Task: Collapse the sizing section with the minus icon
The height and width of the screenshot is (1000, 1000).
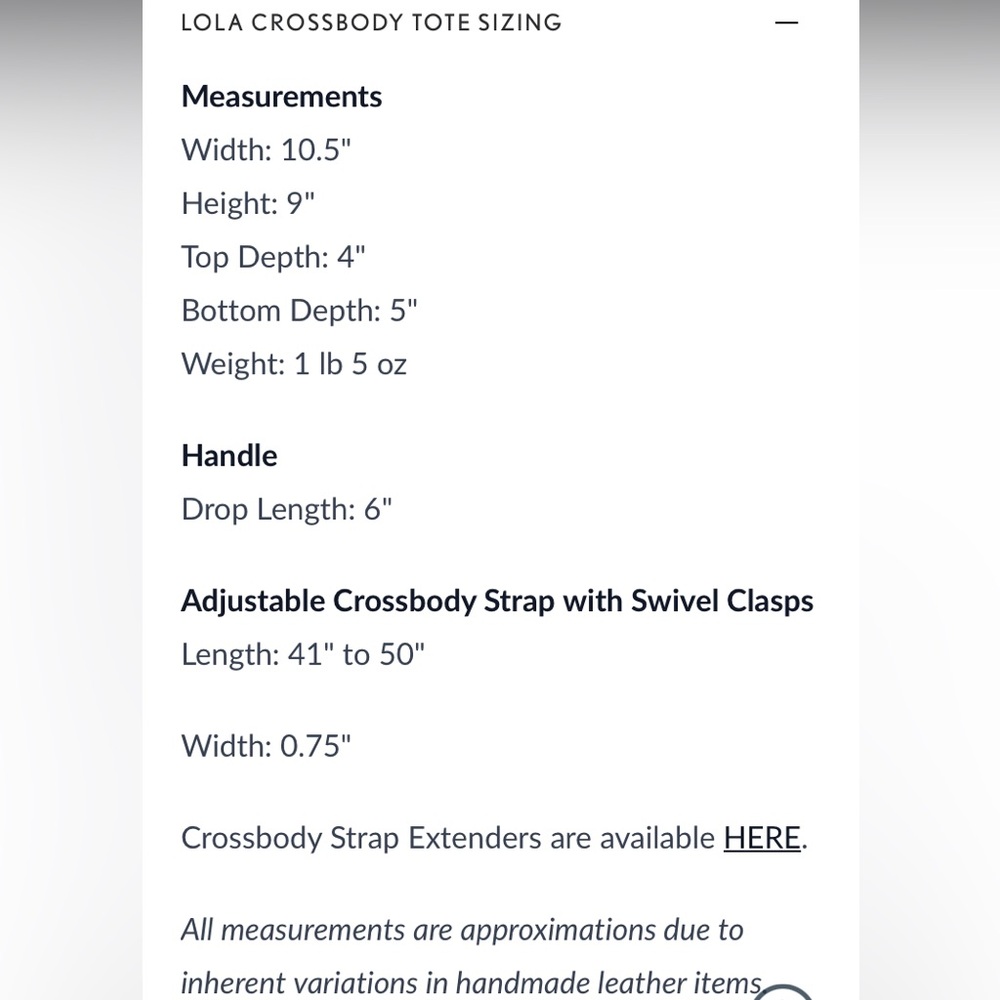Action: [786, 23]
